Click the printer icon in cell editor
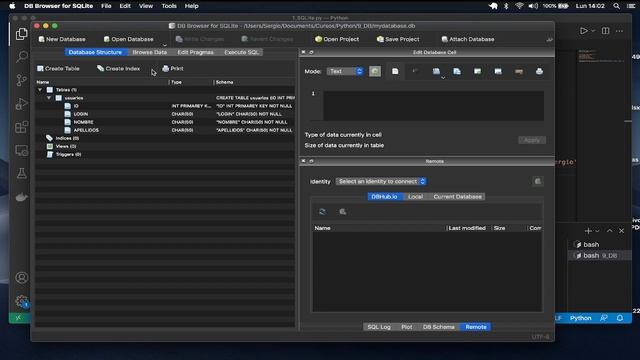Screen dimensions: 640x360 point(539,71)
